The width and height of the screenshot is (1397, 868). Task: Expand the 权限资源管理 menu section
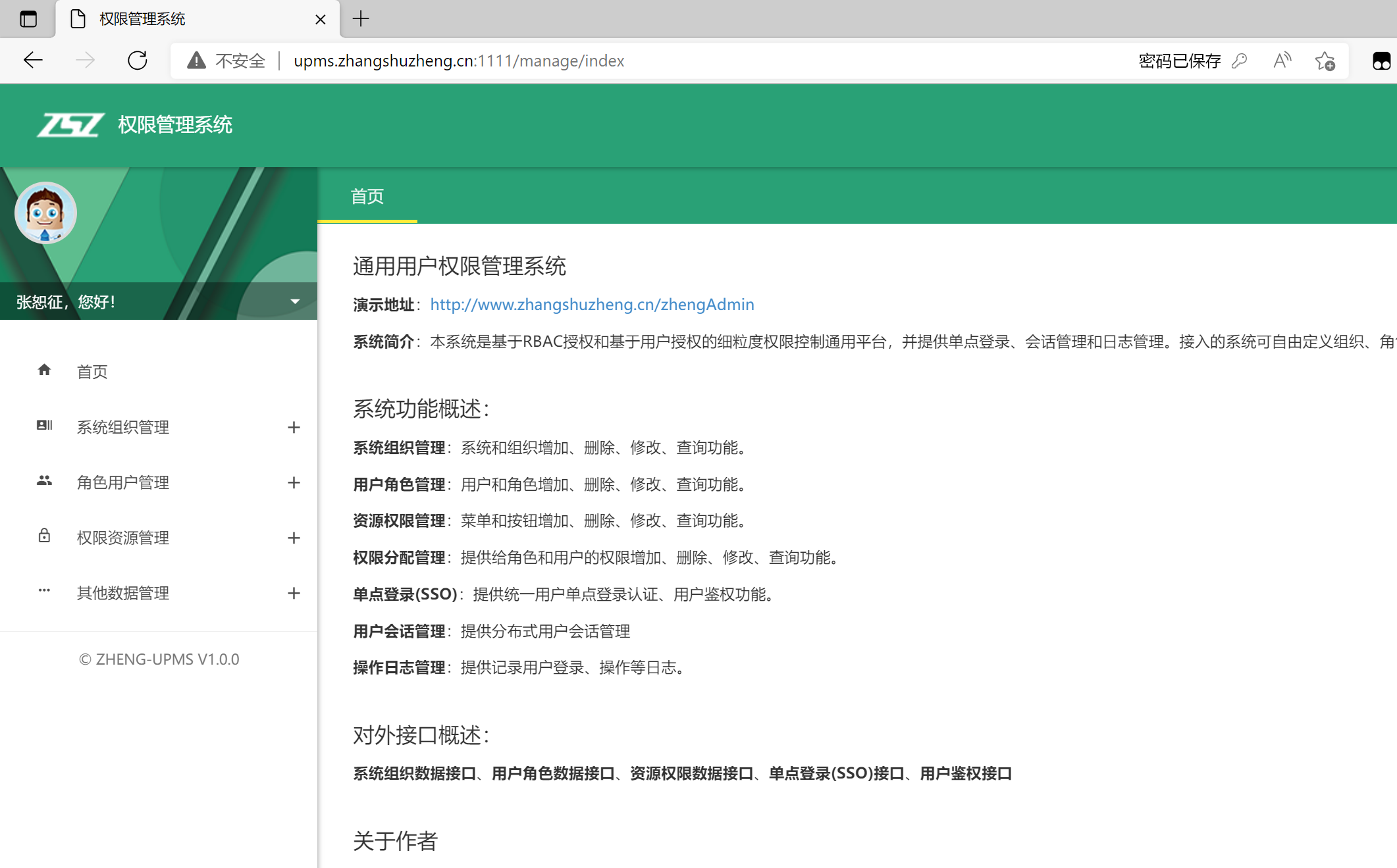294,538
